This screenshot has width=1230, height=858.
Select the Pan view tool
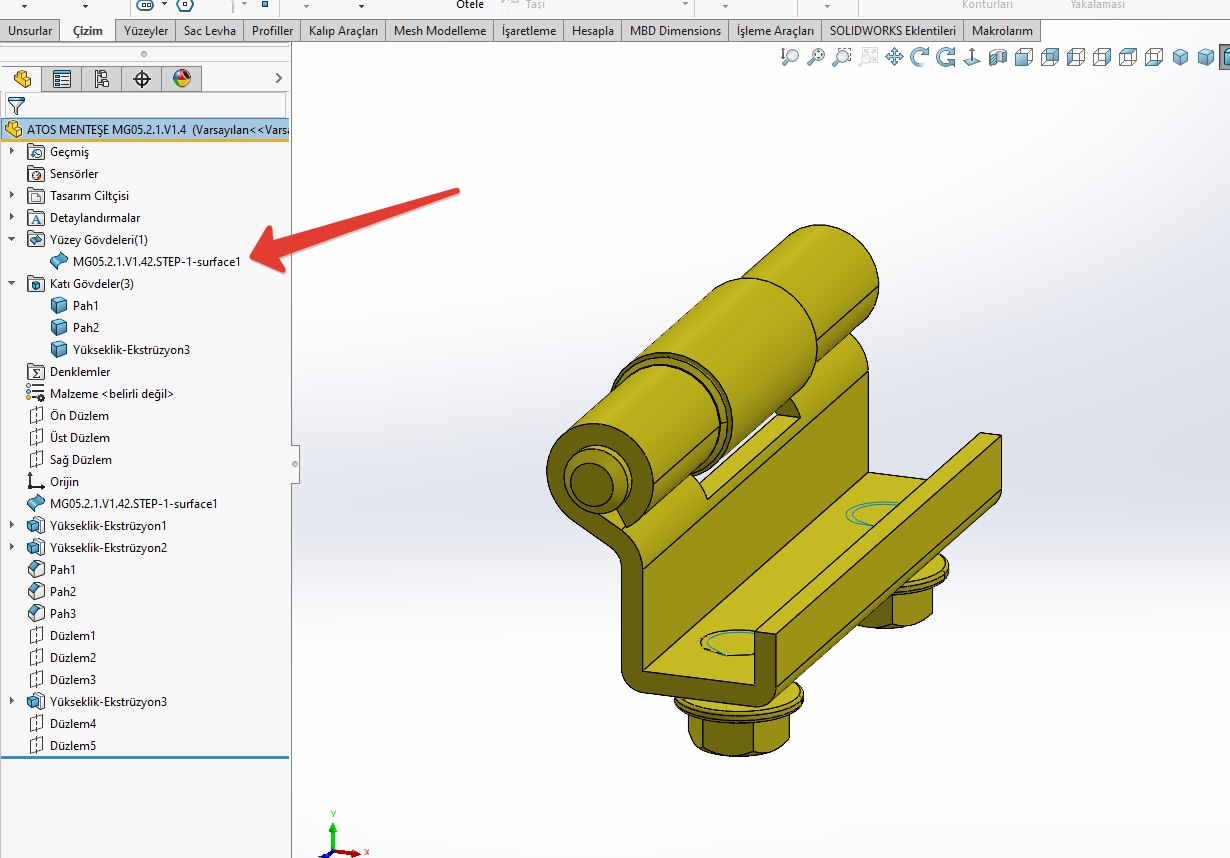click(x=894, y=57)
